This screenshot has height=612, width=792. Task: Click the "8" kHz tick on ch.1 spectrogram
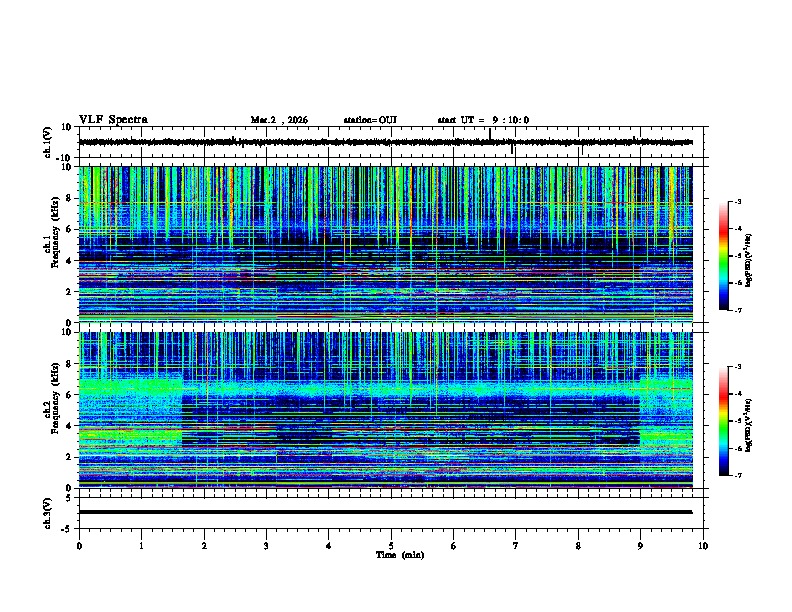[x=70, y=198]
